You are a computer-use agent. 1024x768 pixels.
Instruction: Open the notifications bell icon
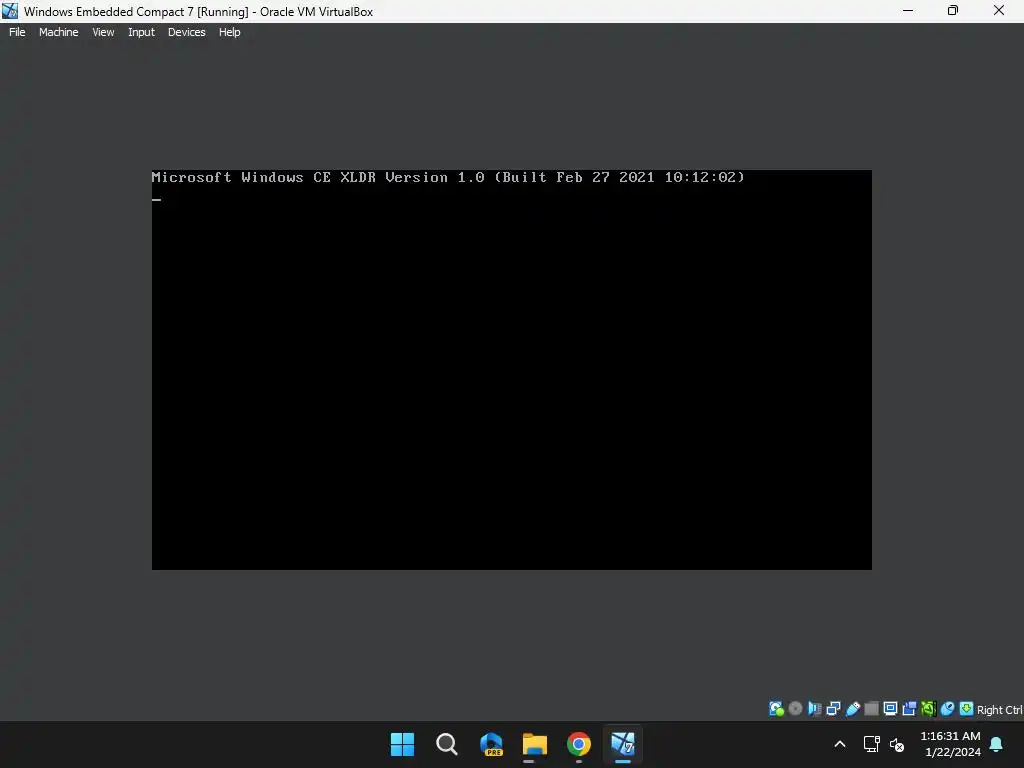[x=996, y=744]
